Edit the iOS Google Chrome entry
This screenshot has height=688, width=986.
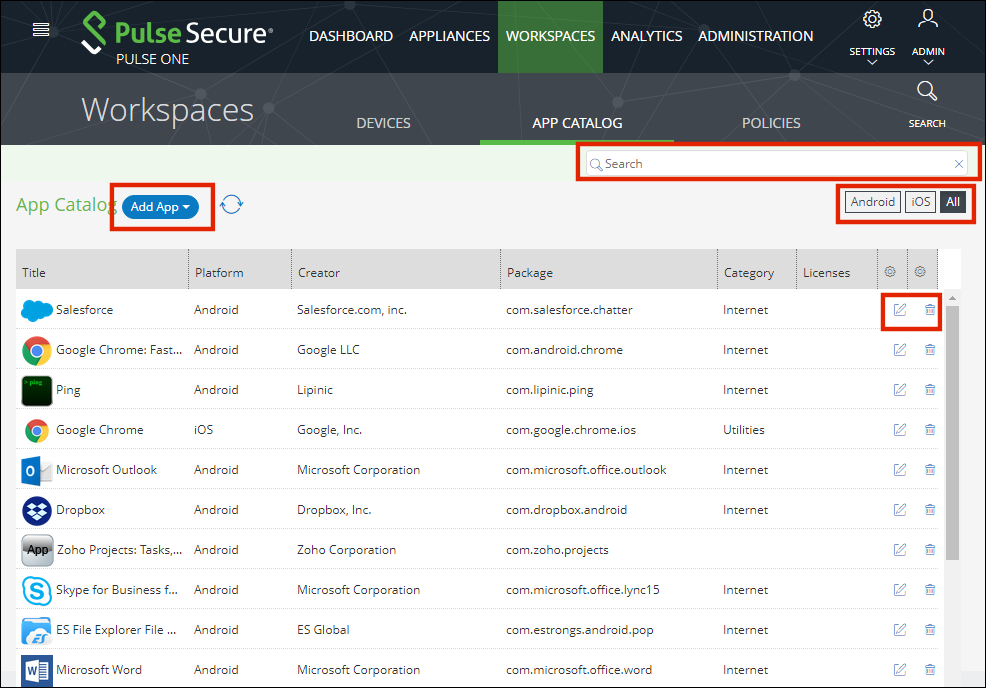[x=900, y=430]
